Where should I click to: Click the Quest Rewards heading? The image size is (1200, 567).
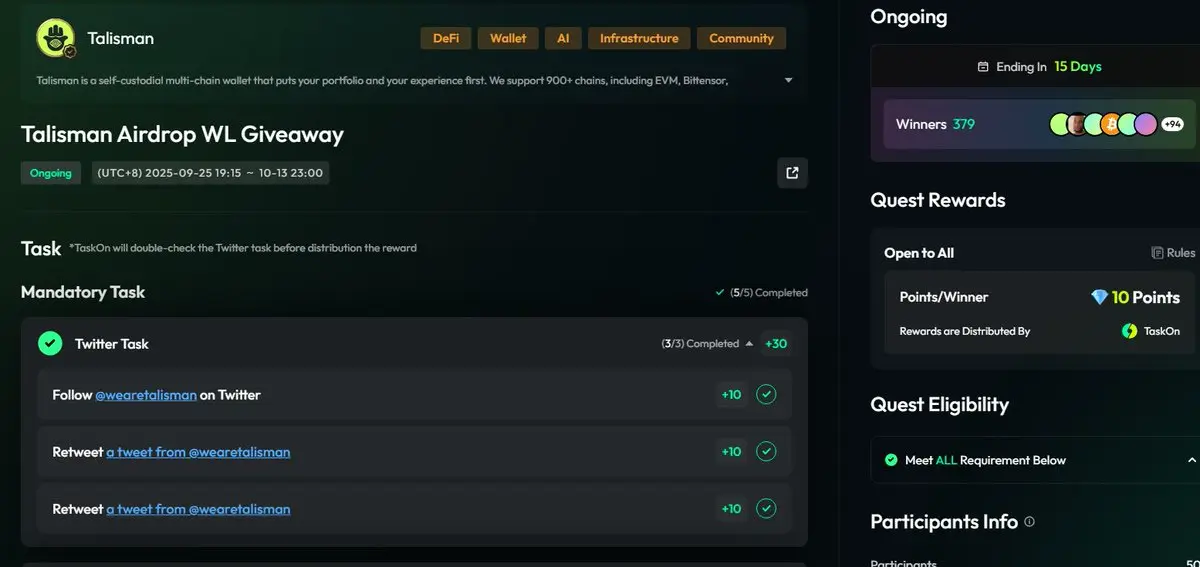938,200
